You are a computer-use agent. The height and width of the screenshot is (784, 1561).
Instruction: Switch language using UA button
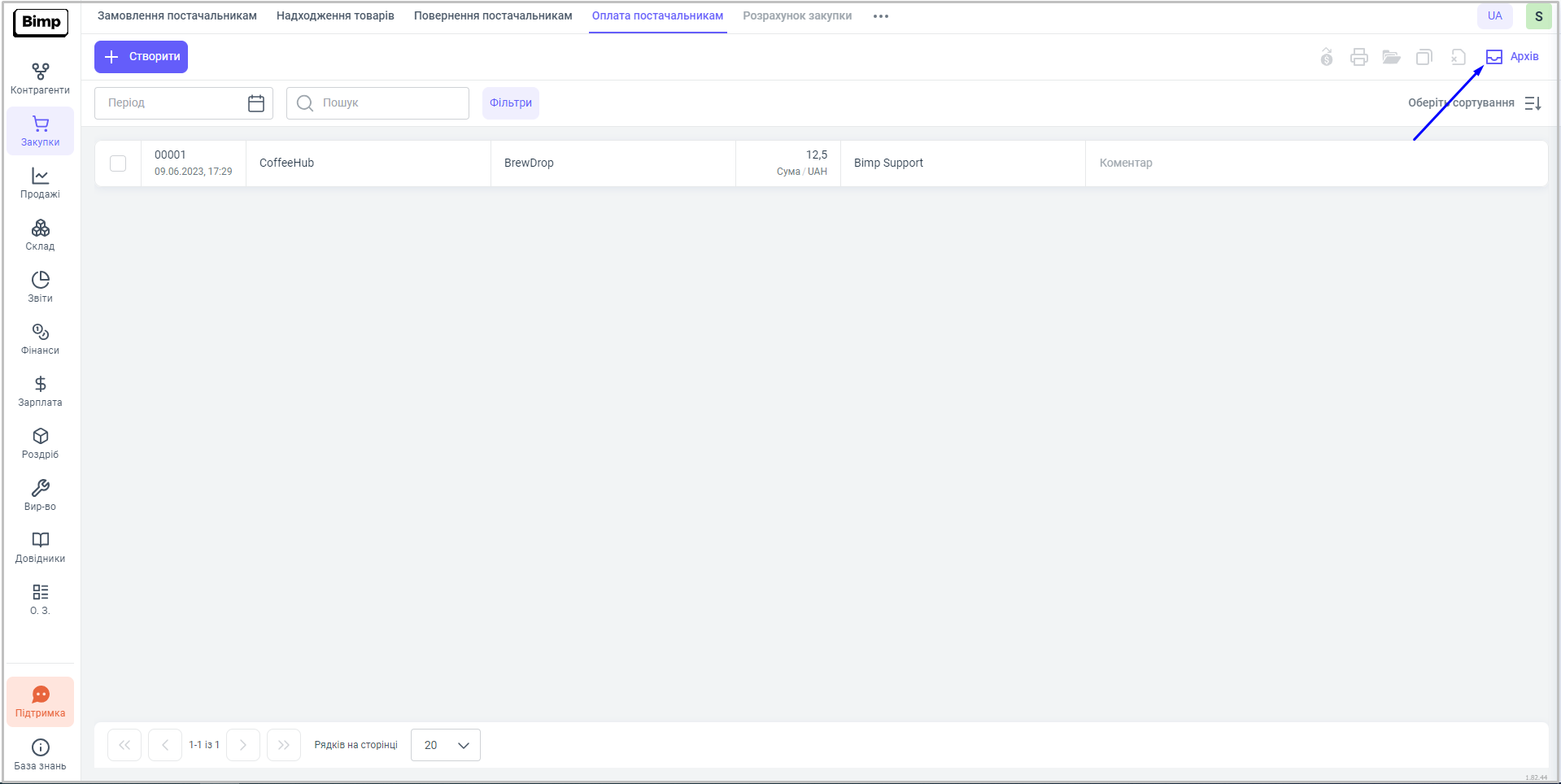pyautogui.click(x=1494, y=16)
